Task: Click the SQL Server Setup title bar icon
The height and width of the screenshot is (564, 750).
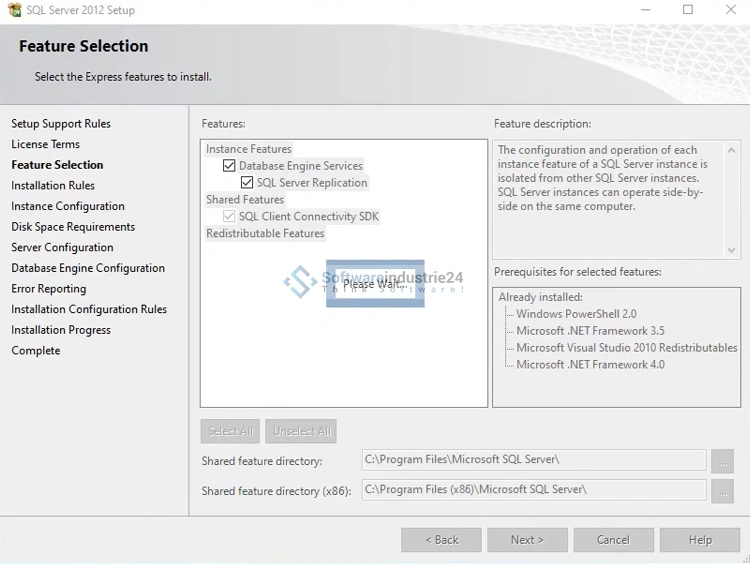Action: [13, 10]
